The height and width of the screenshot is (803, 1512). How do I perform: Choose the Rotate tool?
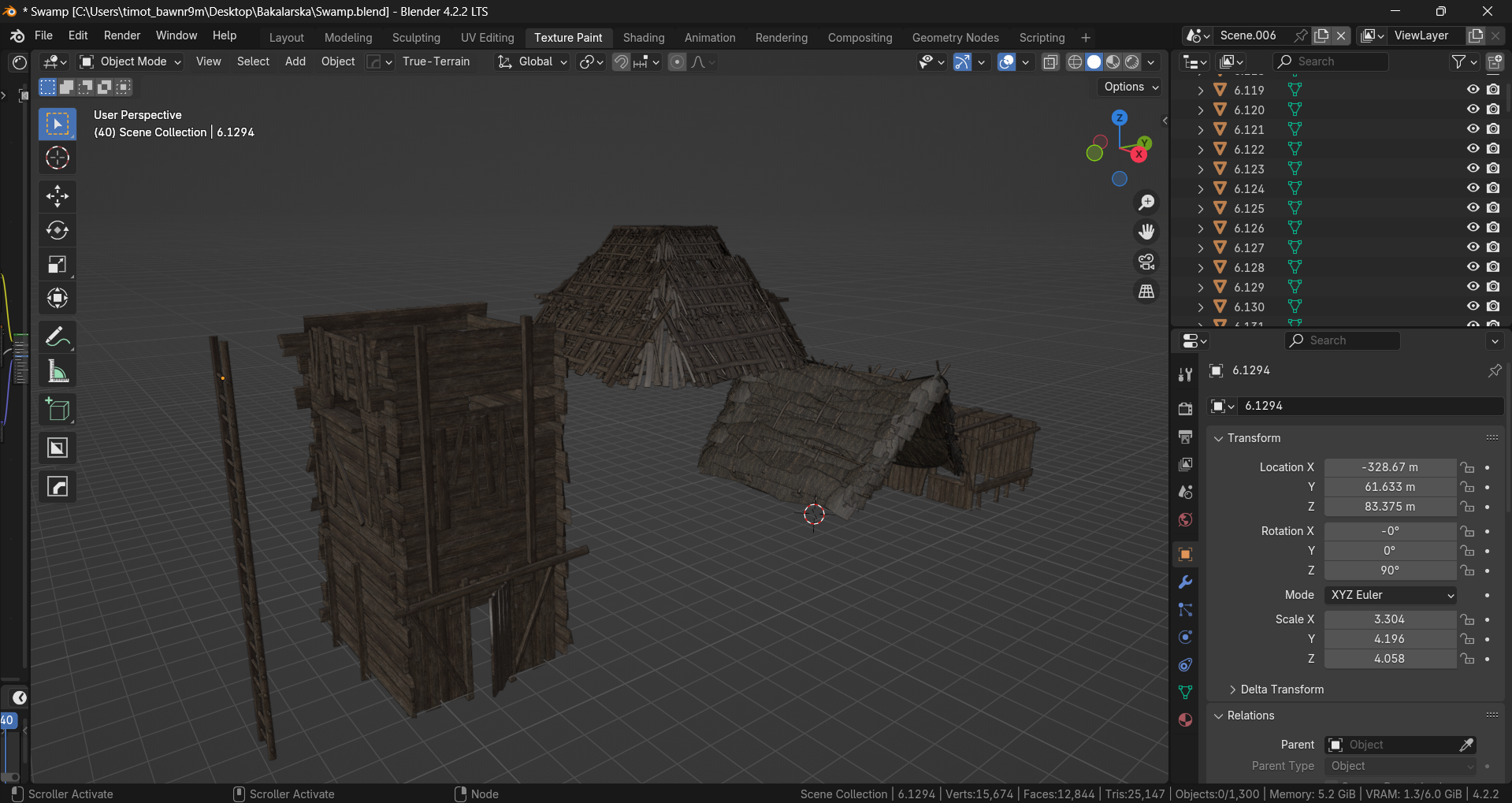click(x=58, y=230)
